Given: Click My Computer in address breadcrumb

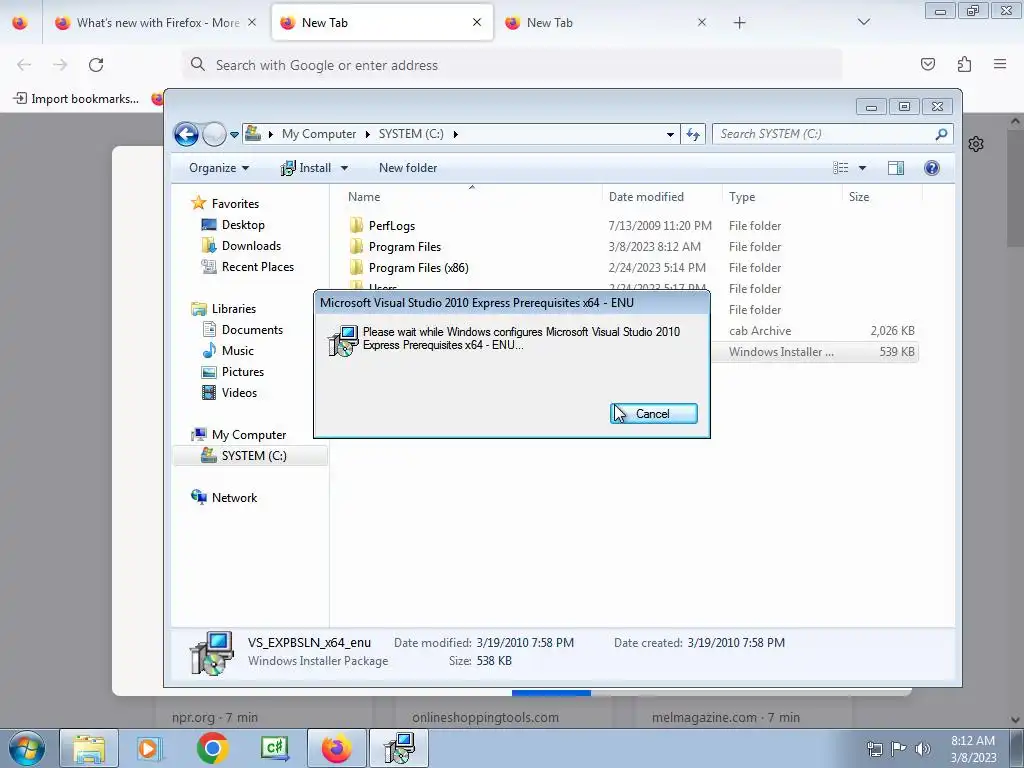Looking at the screenshot, I should [319, 134].
